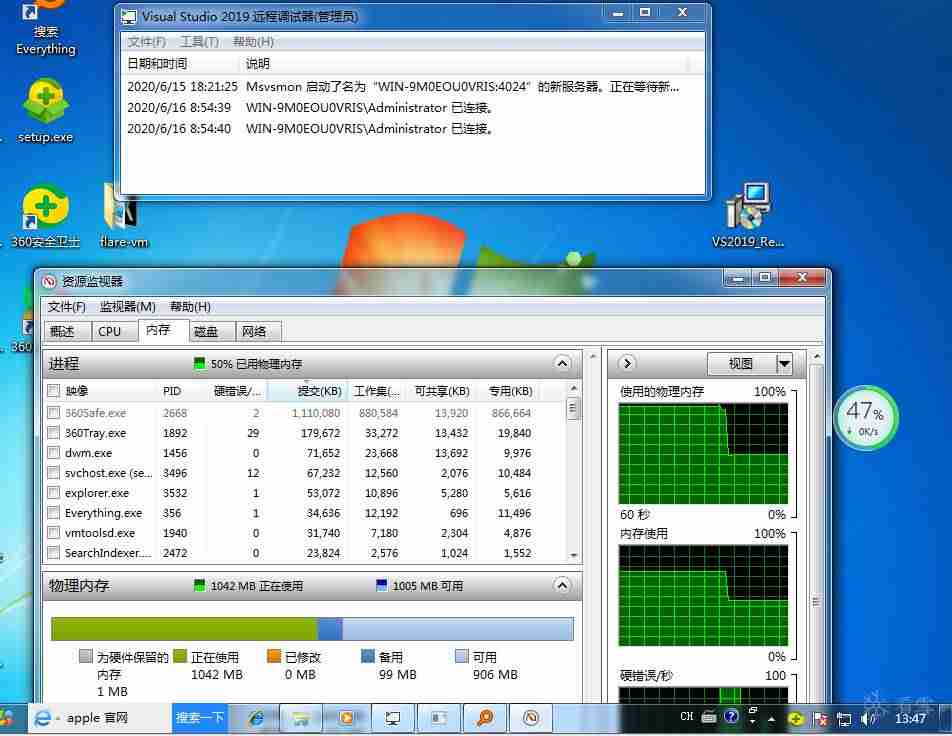
Task: Click the 360 memory usage 47% floating ball
Action: pos(865,418)
